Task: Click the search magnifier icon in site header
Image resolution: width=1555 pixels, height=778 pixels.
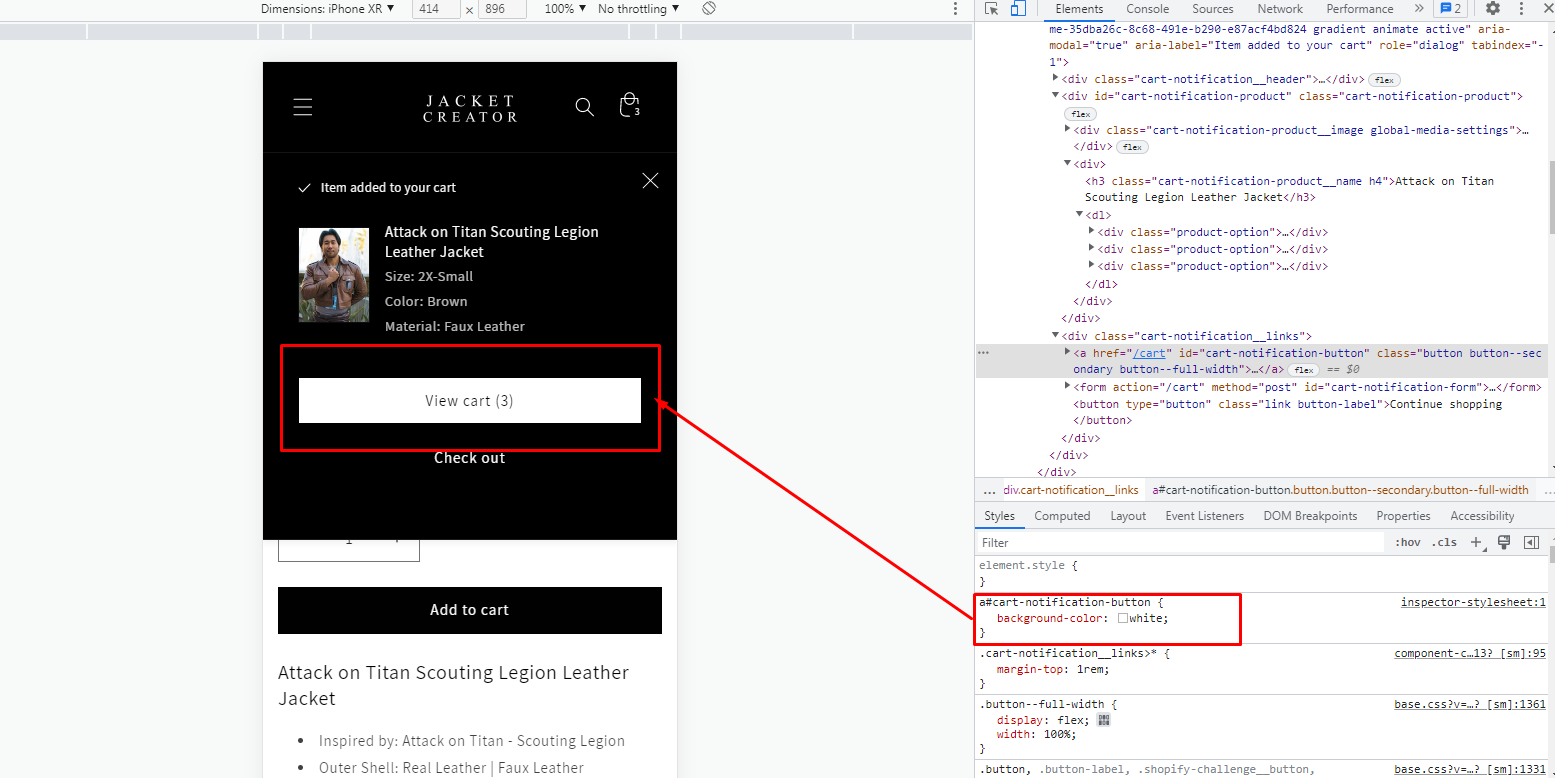Action: (585, 107)
